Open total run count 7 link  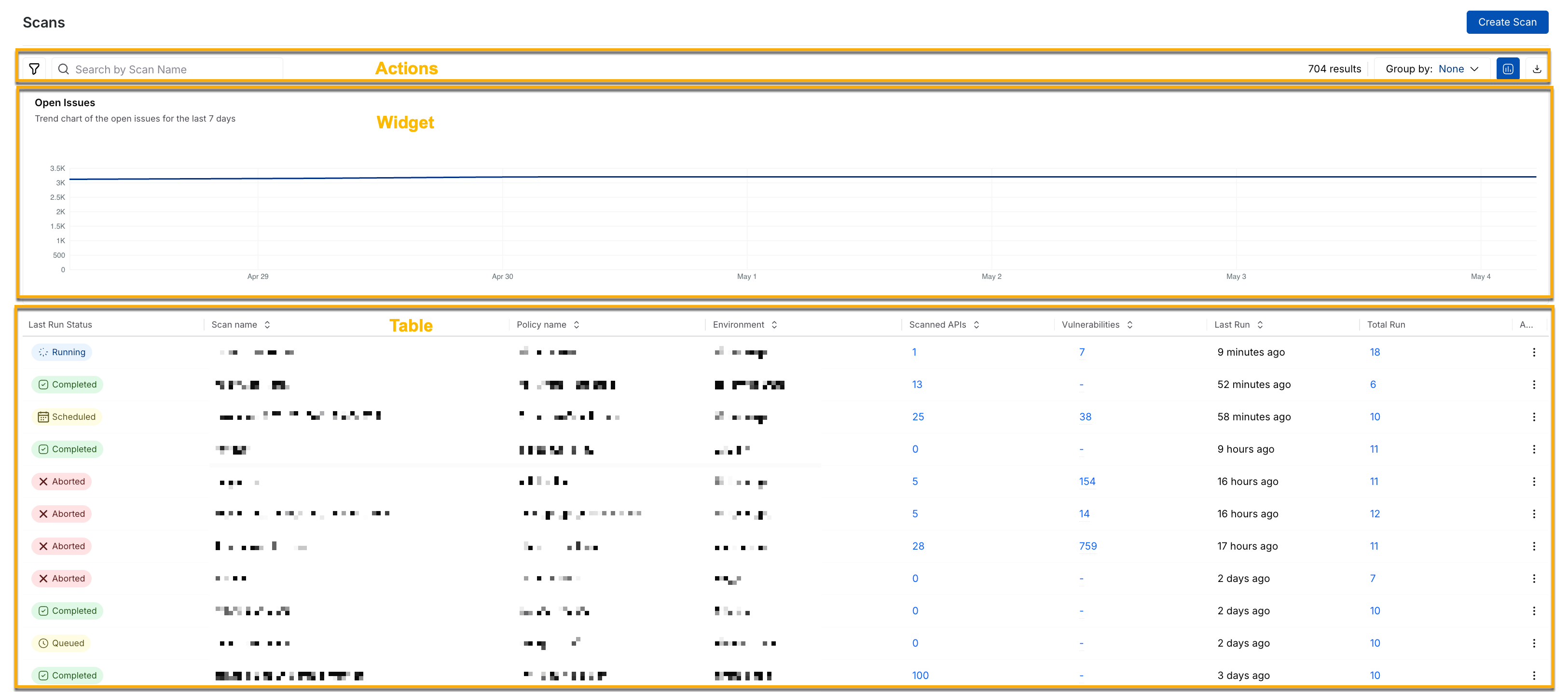1373,578
